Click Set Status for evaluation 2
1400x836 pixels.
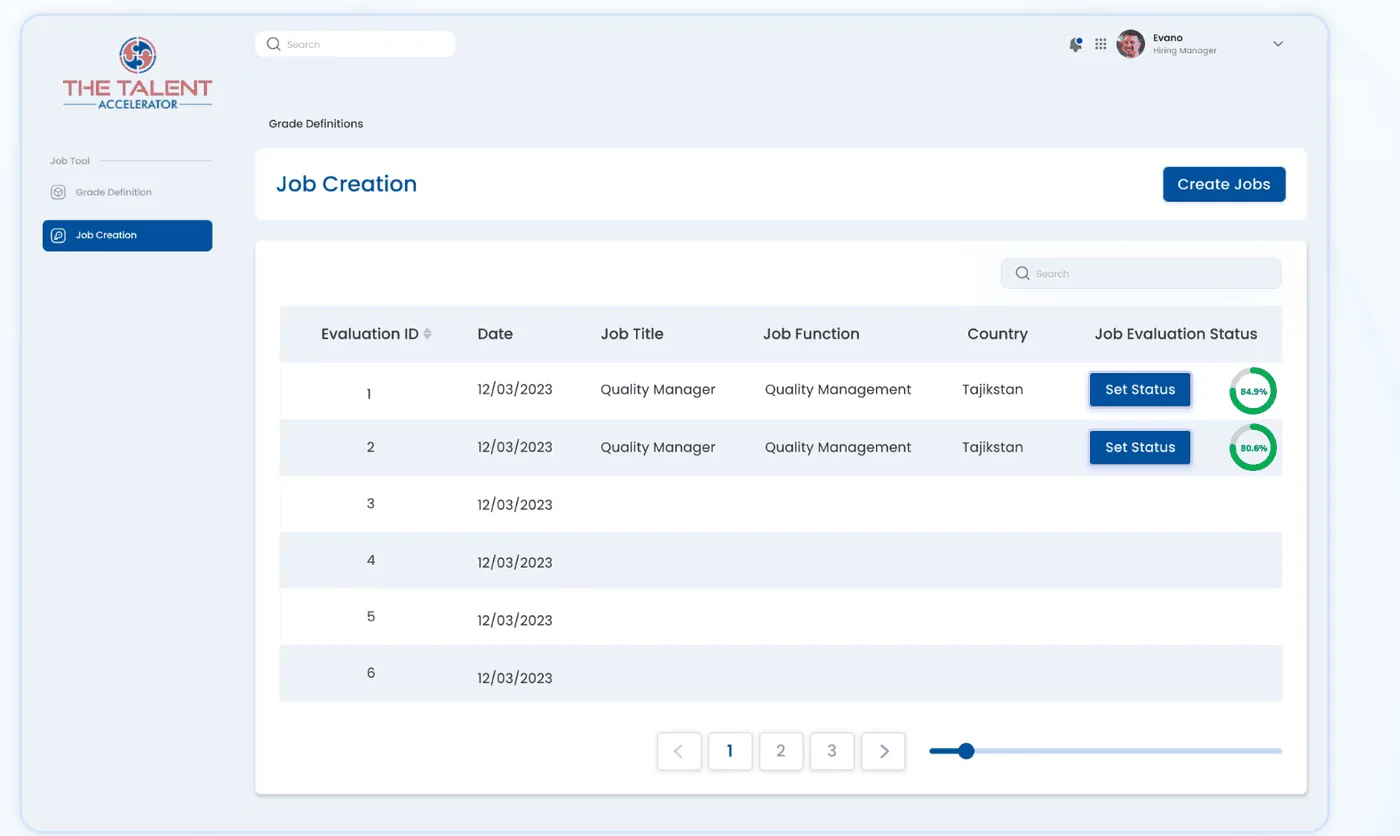tap(1140, 447)
